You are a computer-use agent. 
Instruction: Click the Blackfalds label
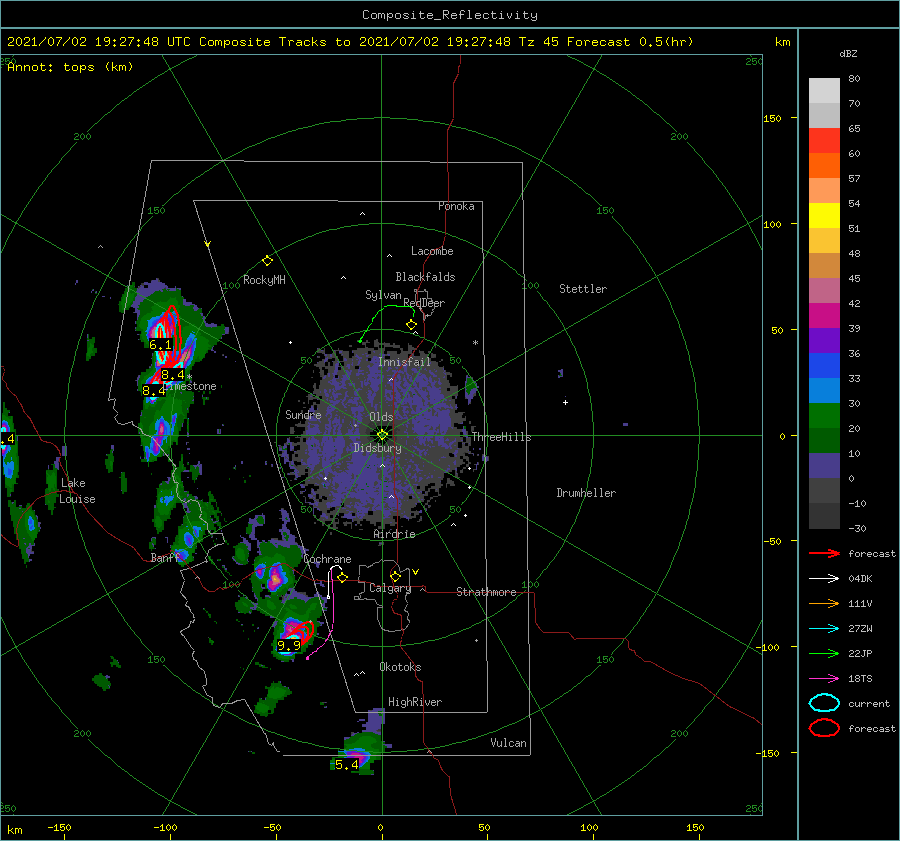[x=425, y=277]
